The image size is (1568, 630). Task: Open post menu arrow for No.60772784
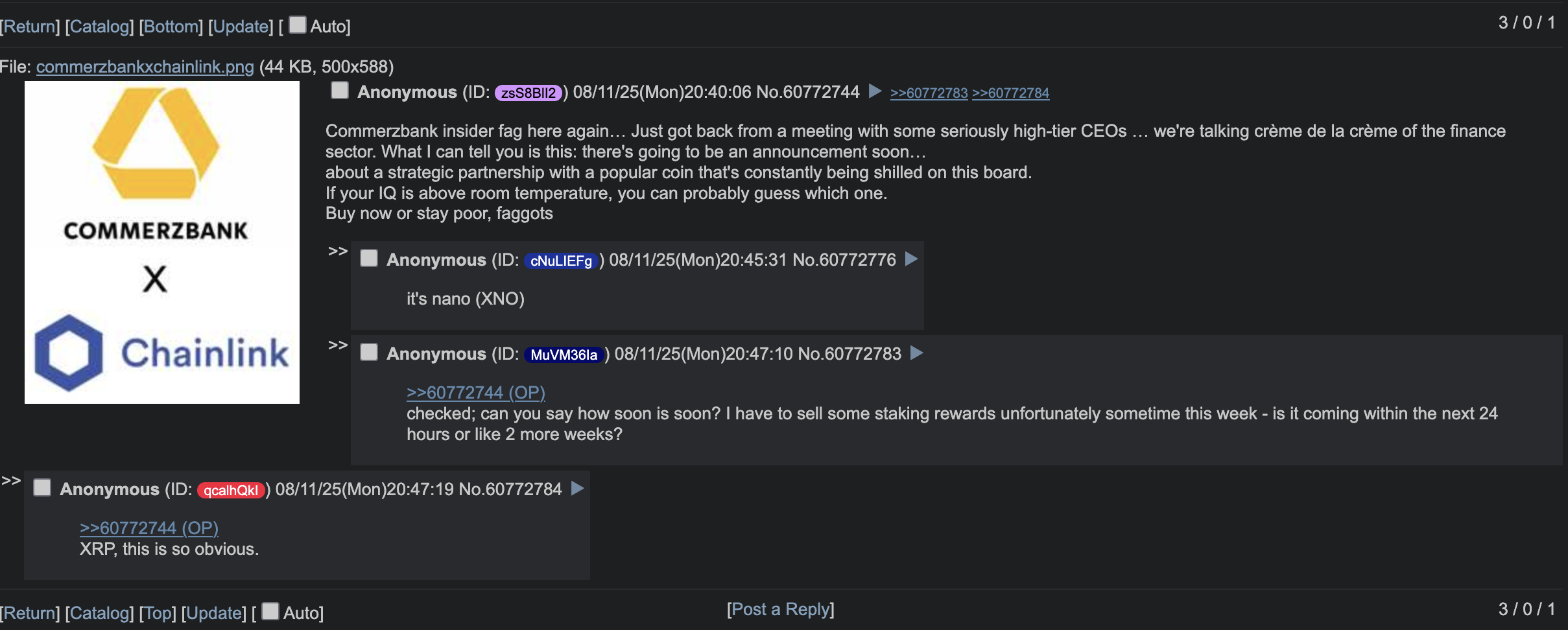pos(577,489)
